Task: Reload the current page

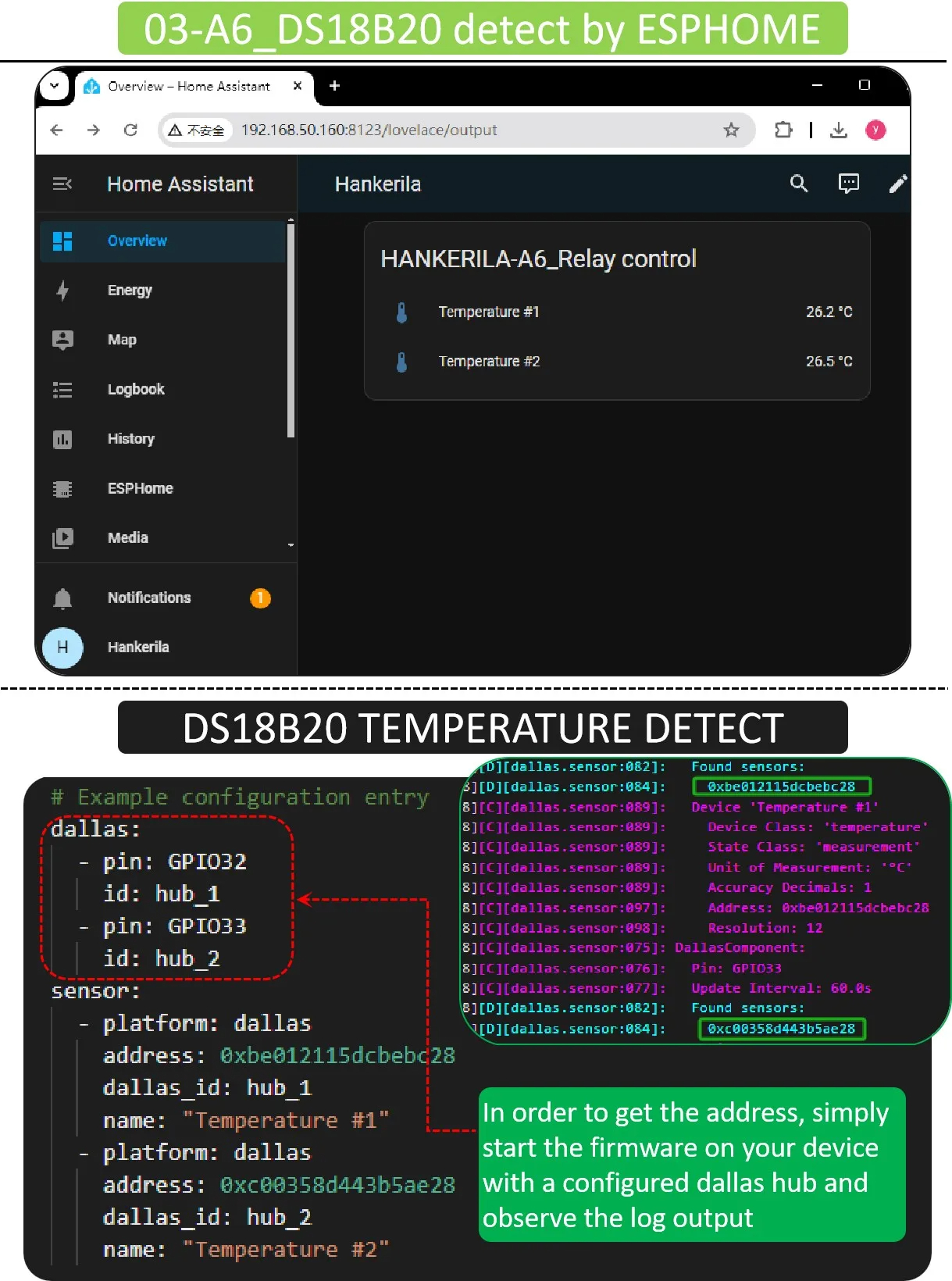Action: pyautogui.click(x=130, y=130)
